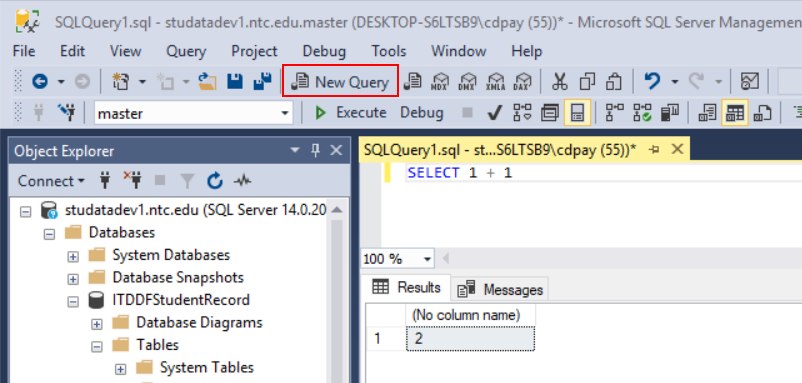802x383 pixels.
Task: Start a DMX query from the toolbar
Action: tap(467, 82)
